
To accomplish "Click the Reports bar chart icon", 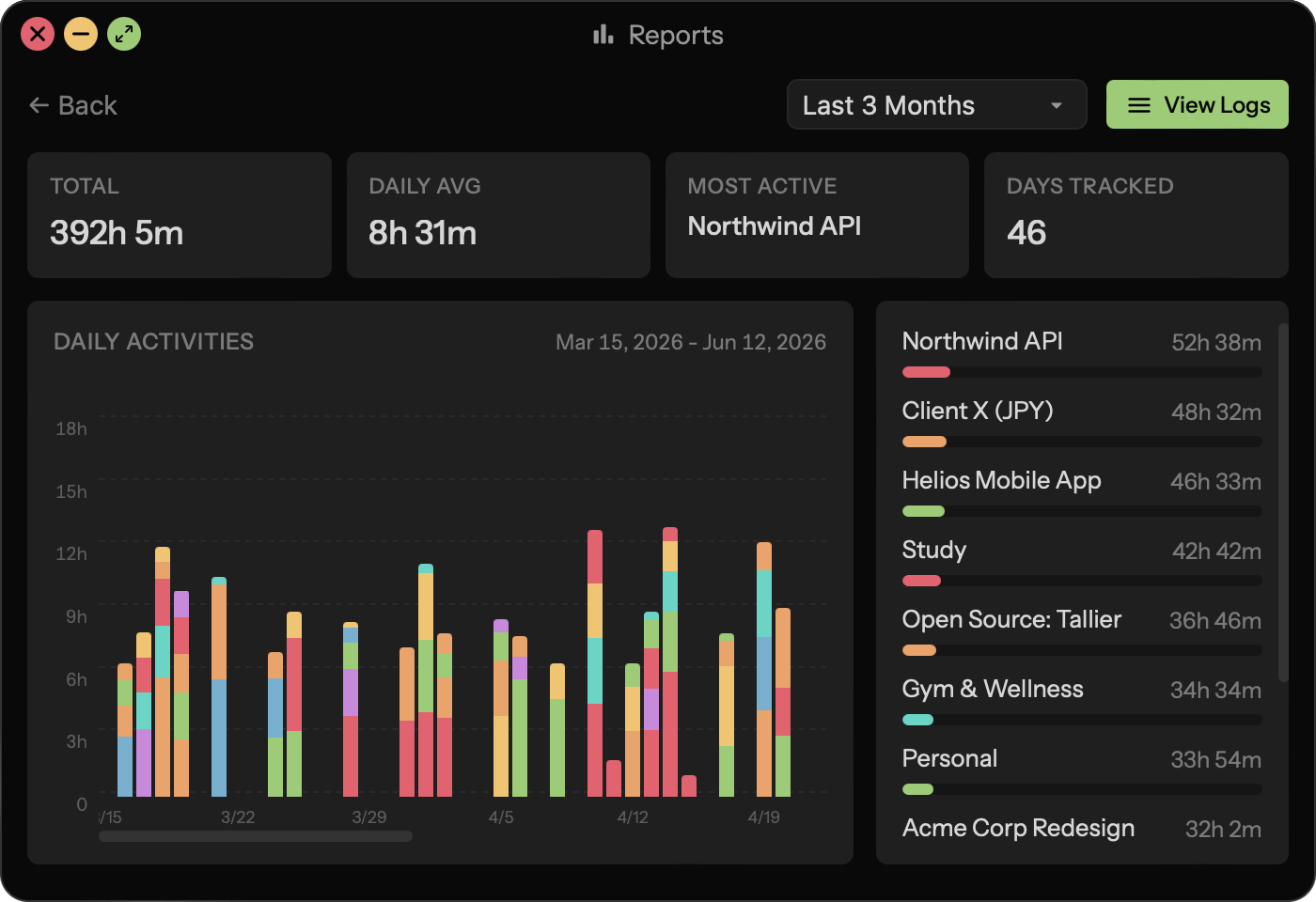I will click(603, 35).
